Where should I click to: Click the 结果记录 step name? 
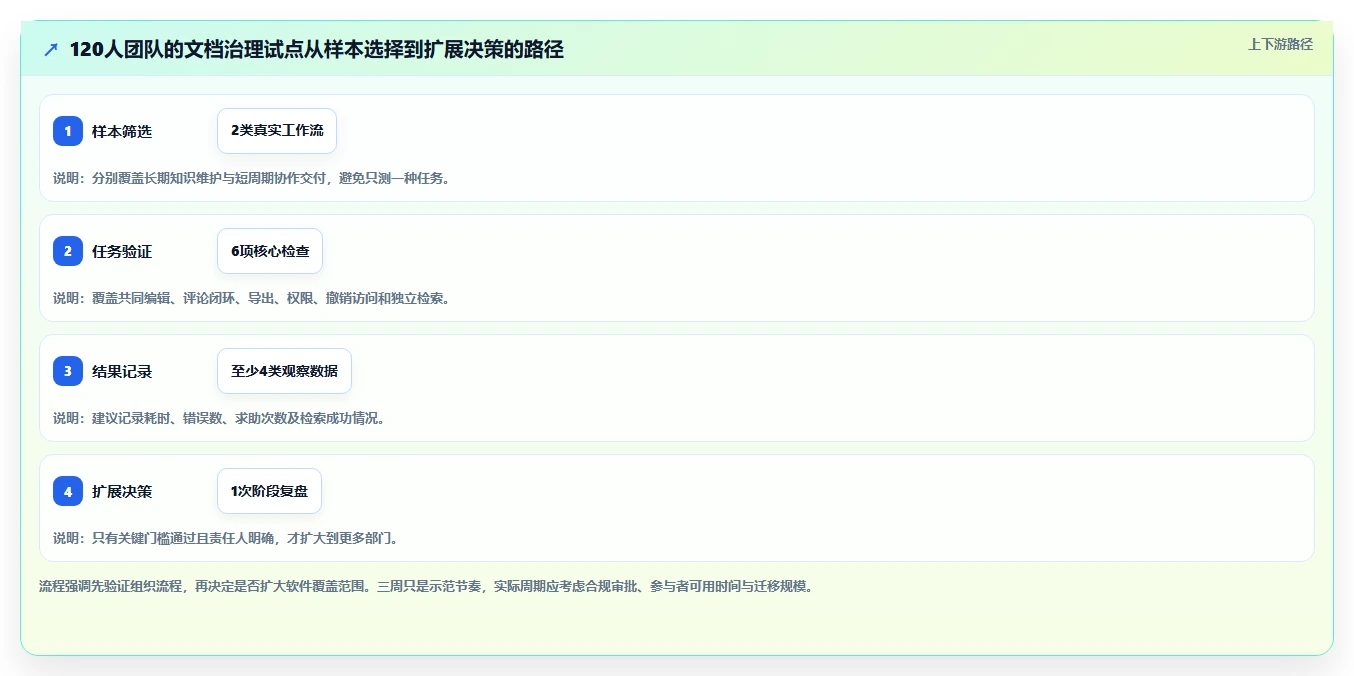click(122, 371)
